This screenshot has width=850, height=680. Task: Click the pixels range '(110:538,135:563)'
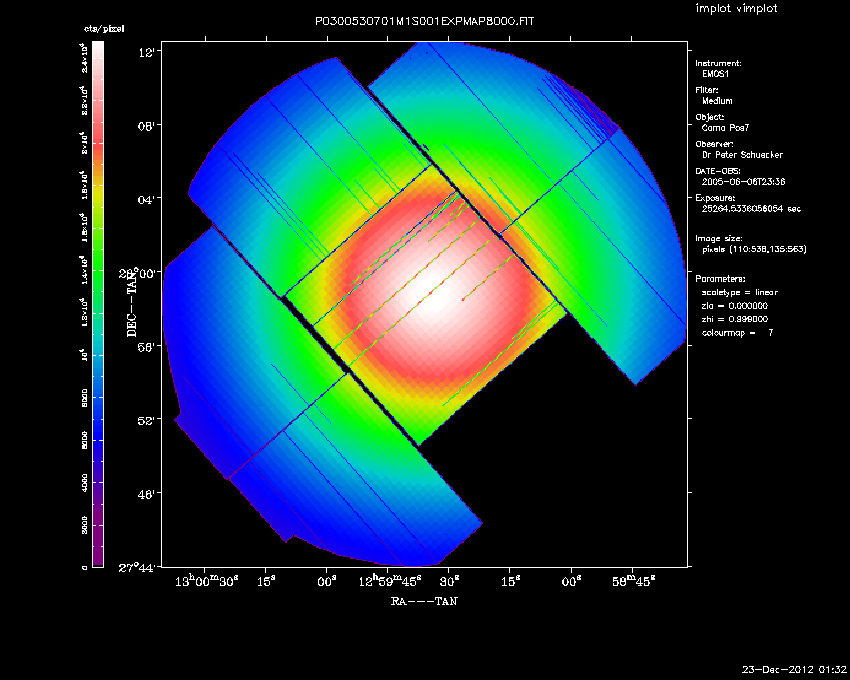[x=769, y=249]
